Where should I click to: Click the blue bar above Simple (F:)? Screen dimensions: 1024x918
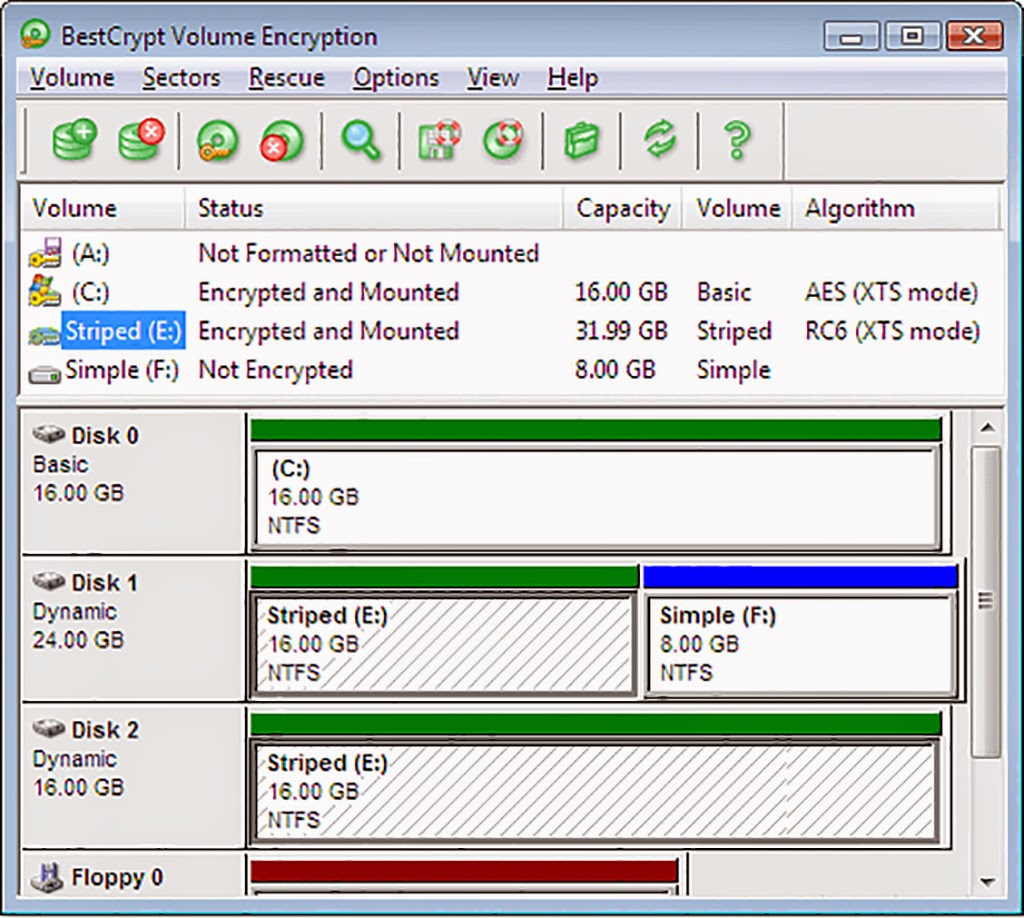click(x=801, y=577)
